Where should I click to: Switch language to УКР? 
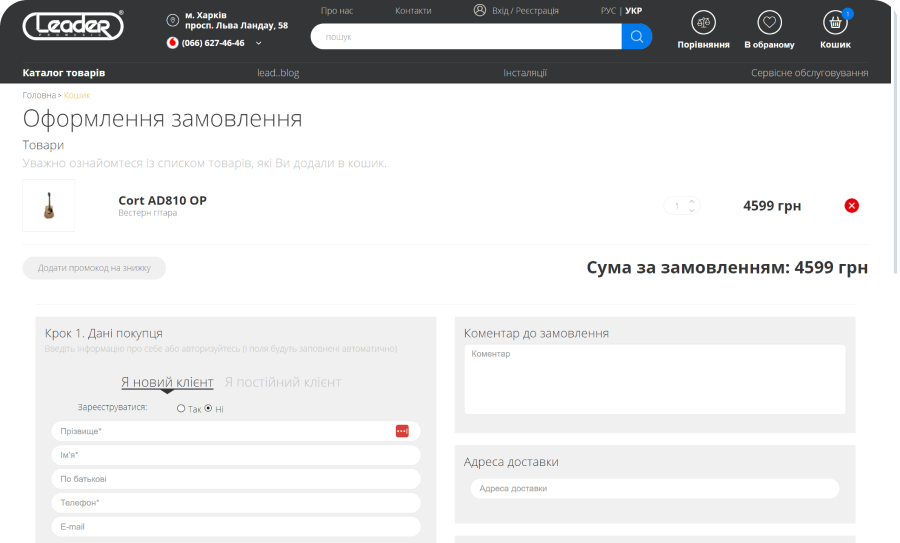coord(634,11)
